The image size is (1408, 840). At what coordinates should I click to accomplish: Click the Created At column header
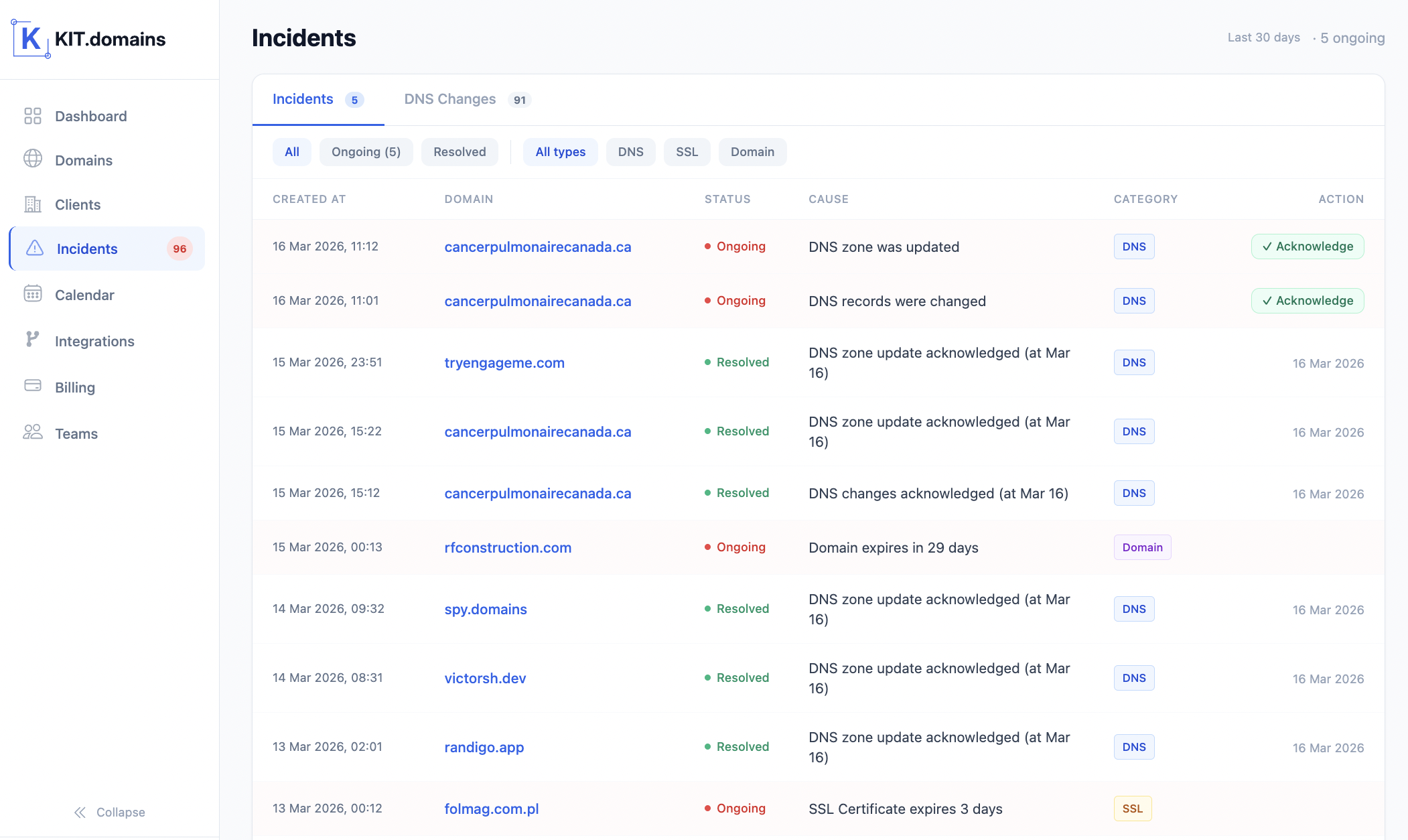[x=309, y=199]
